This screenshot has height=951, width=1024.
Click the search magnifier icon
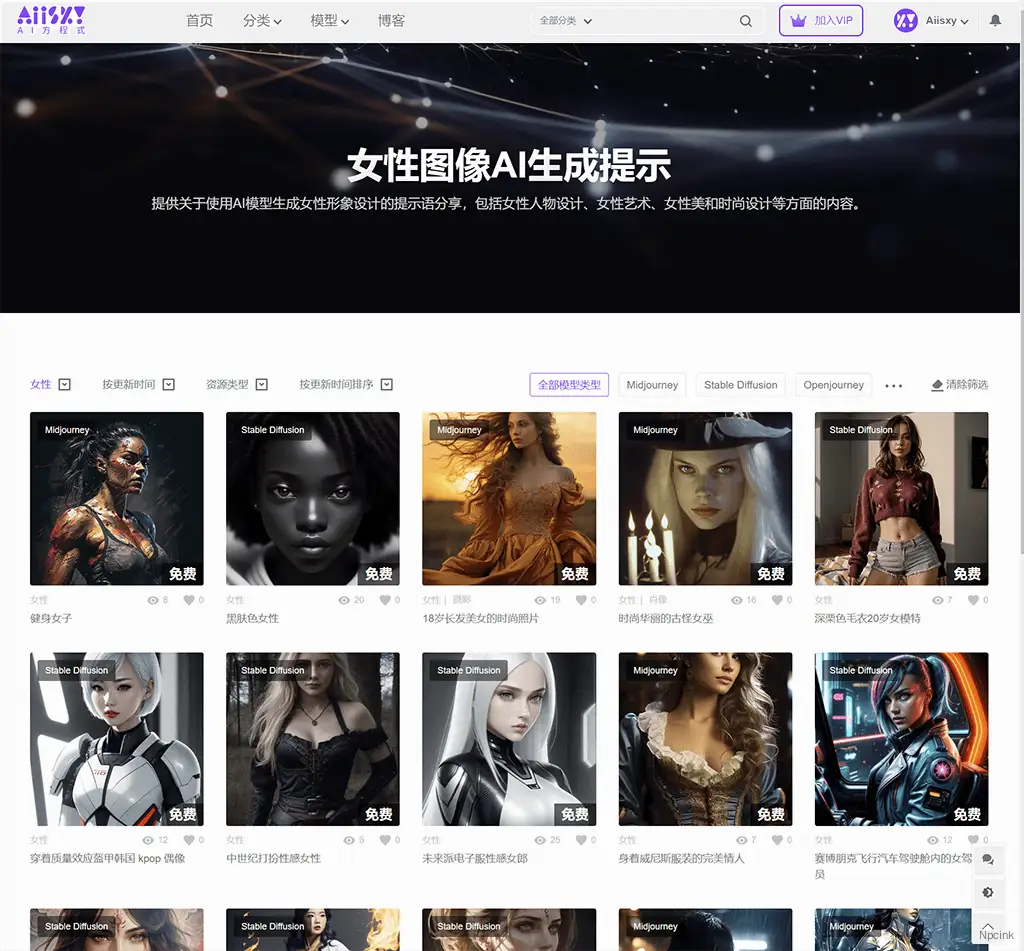(746, 20)
